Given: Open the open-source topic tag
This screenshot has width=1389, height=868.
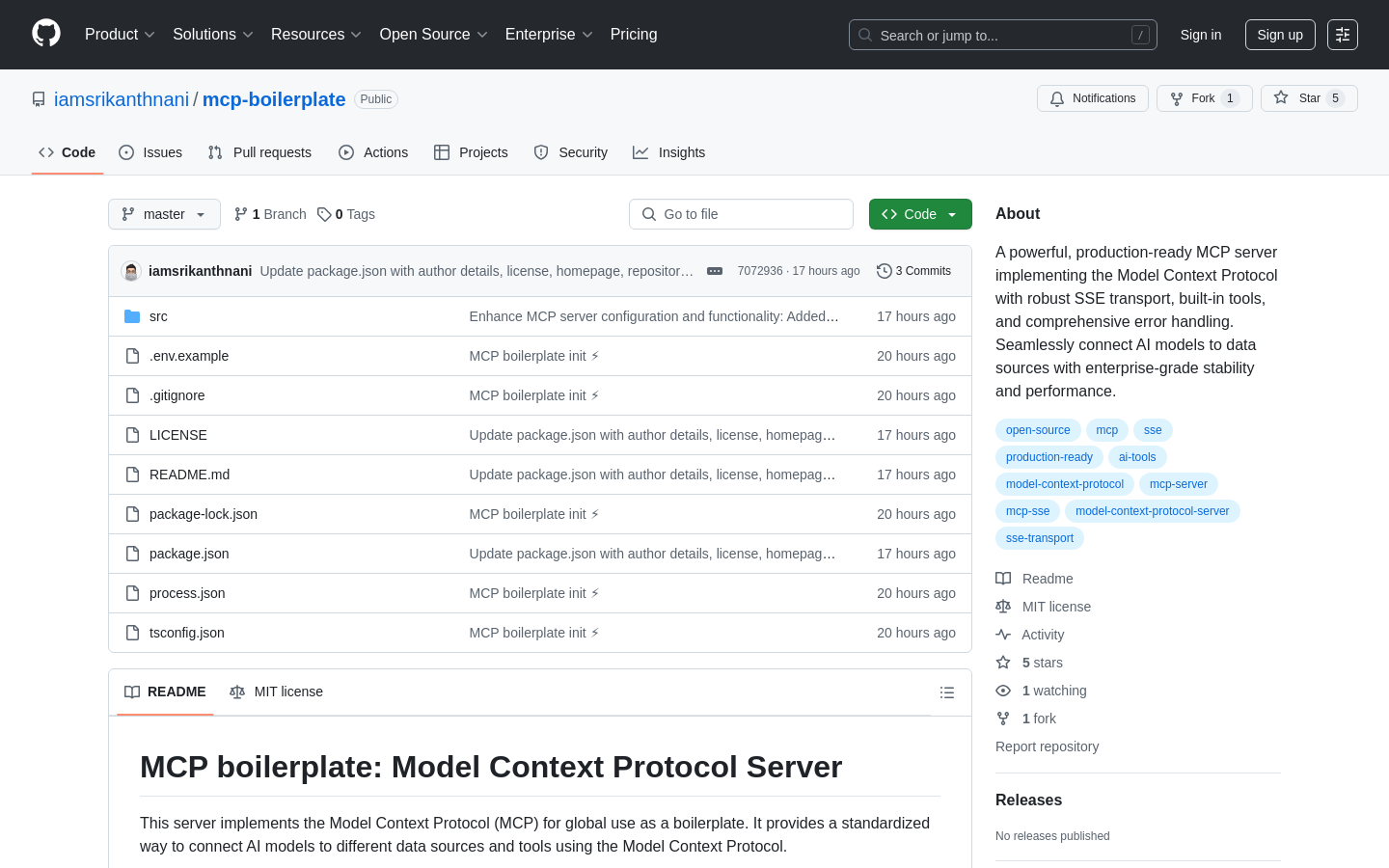Looking at the screenshot, I should 1038,430.
